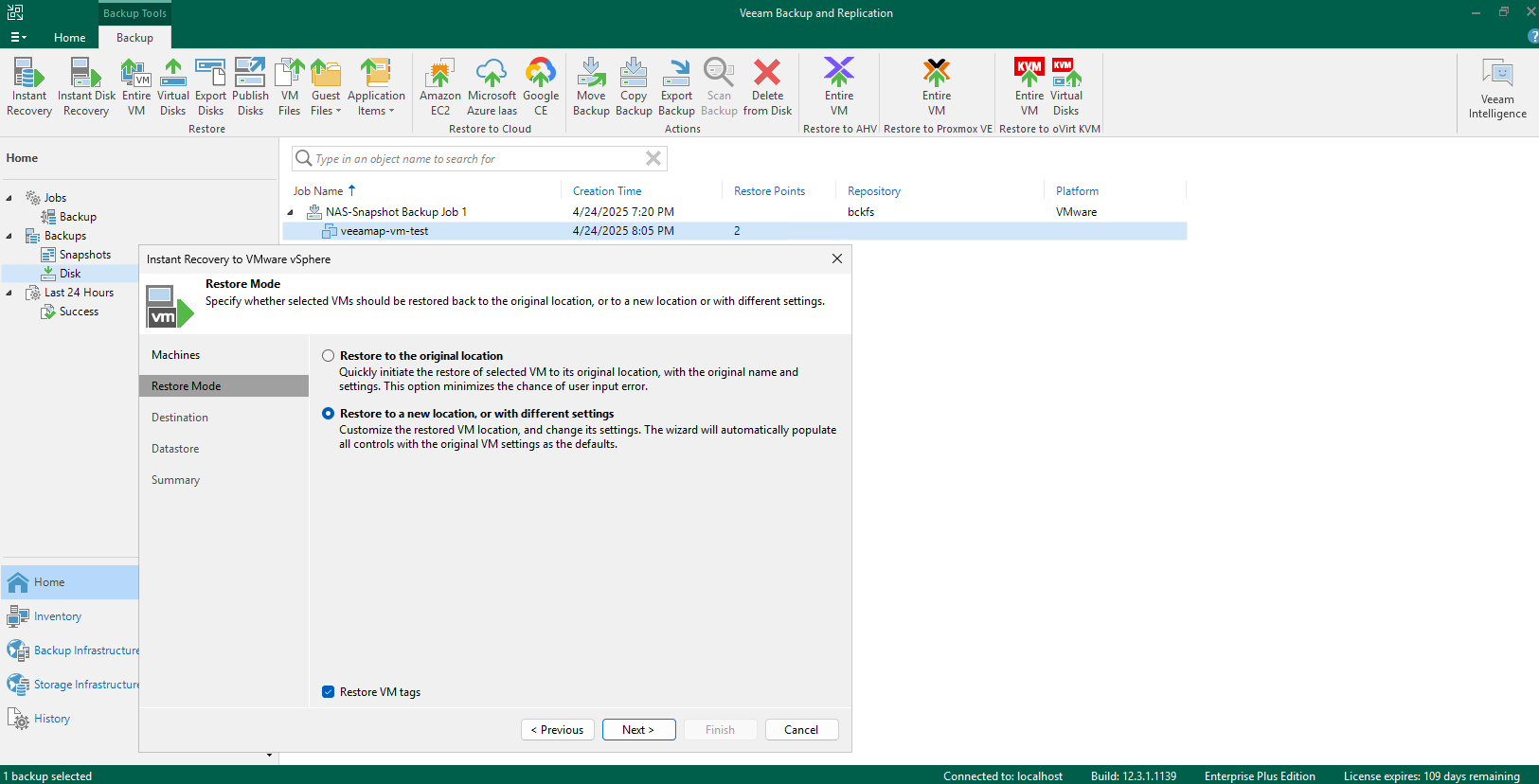1539x784 pixels.
Task: Click Virtual Disks restore icon in Restore group
Action: click(x=173, y=87)
